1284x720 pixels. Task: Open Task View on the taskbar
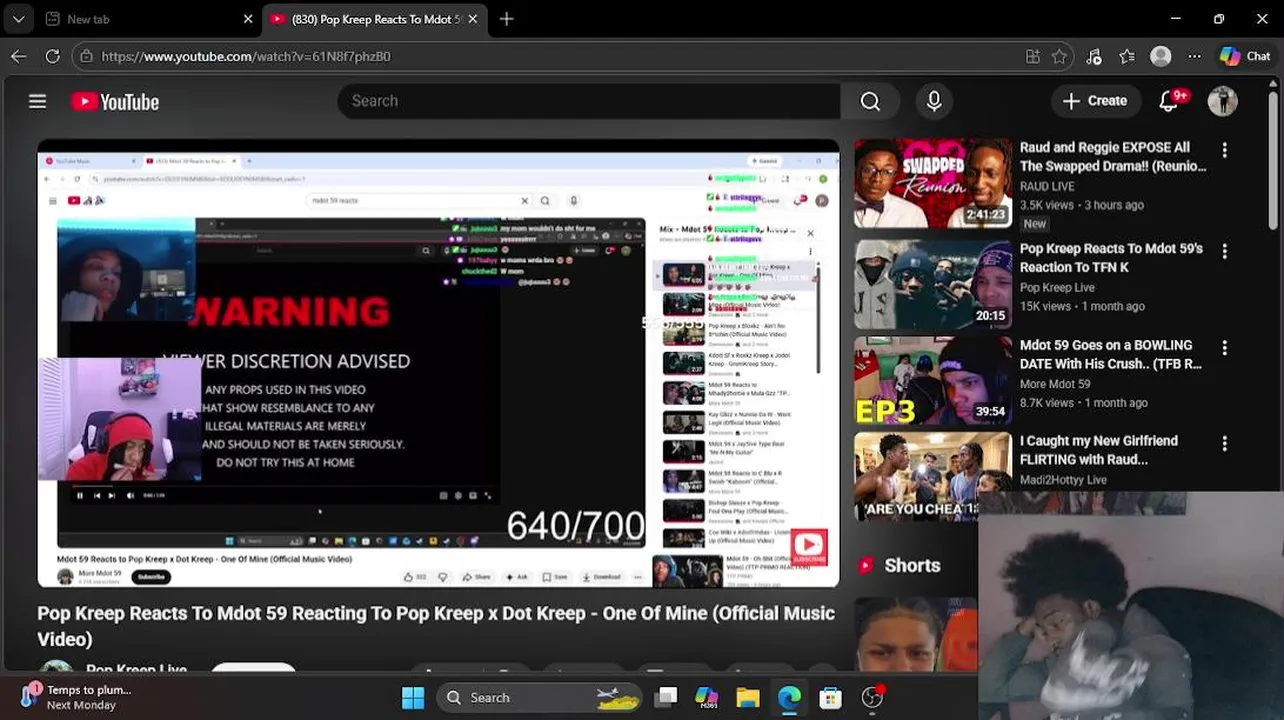[666, 698]
